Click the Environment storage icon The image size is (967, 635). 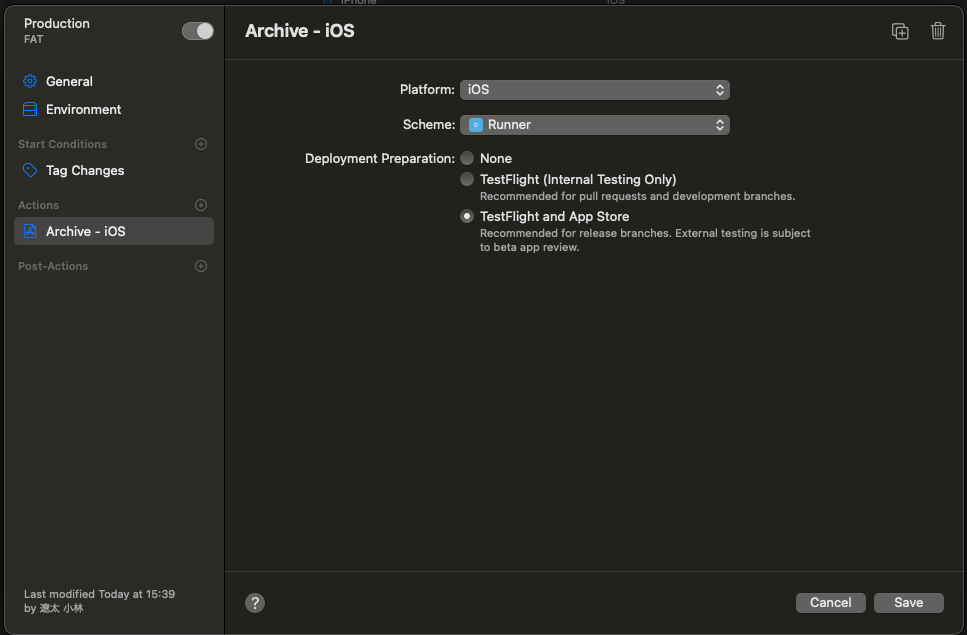click(x=30, y=109)
